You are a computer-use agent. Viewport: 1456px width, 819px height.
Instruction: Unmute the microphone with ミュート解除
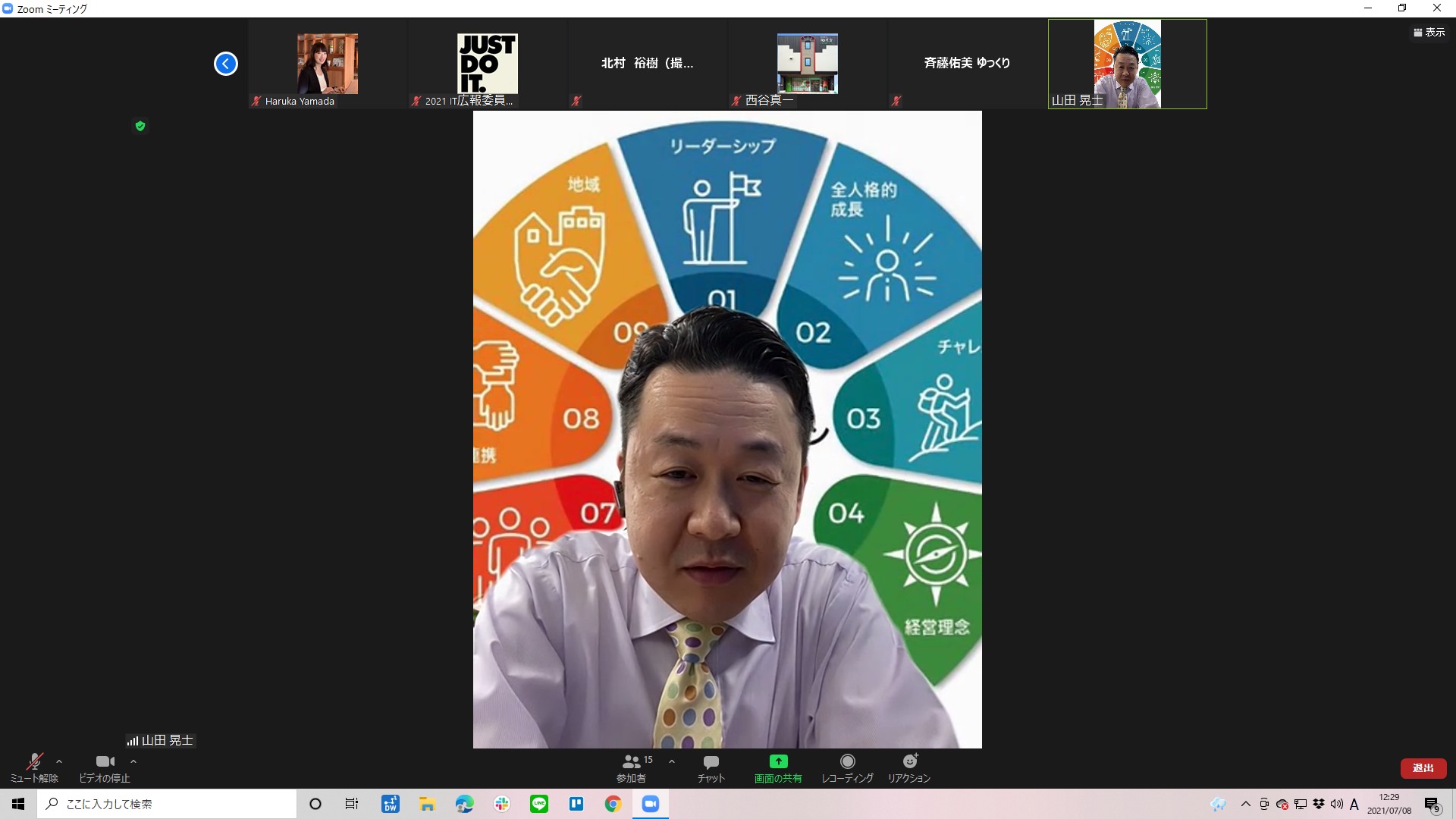tap(34, 767)
